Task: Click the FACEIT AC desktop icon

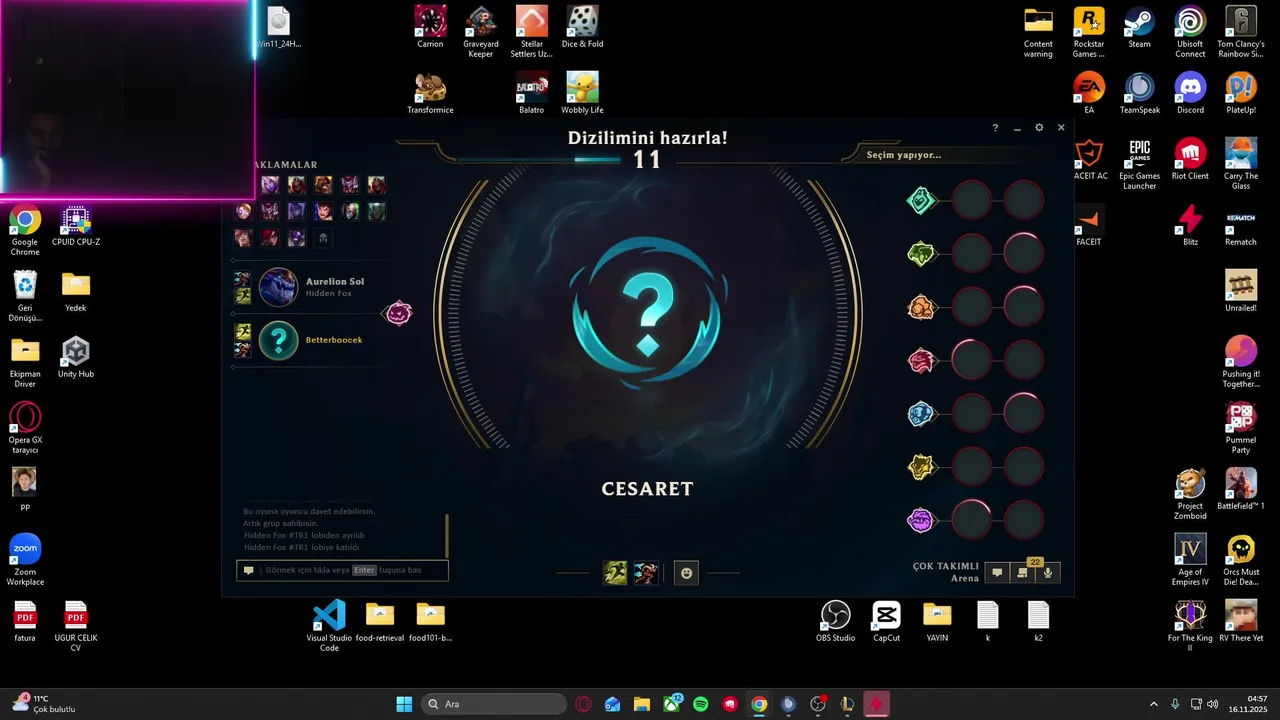Action: [1089, 160]
